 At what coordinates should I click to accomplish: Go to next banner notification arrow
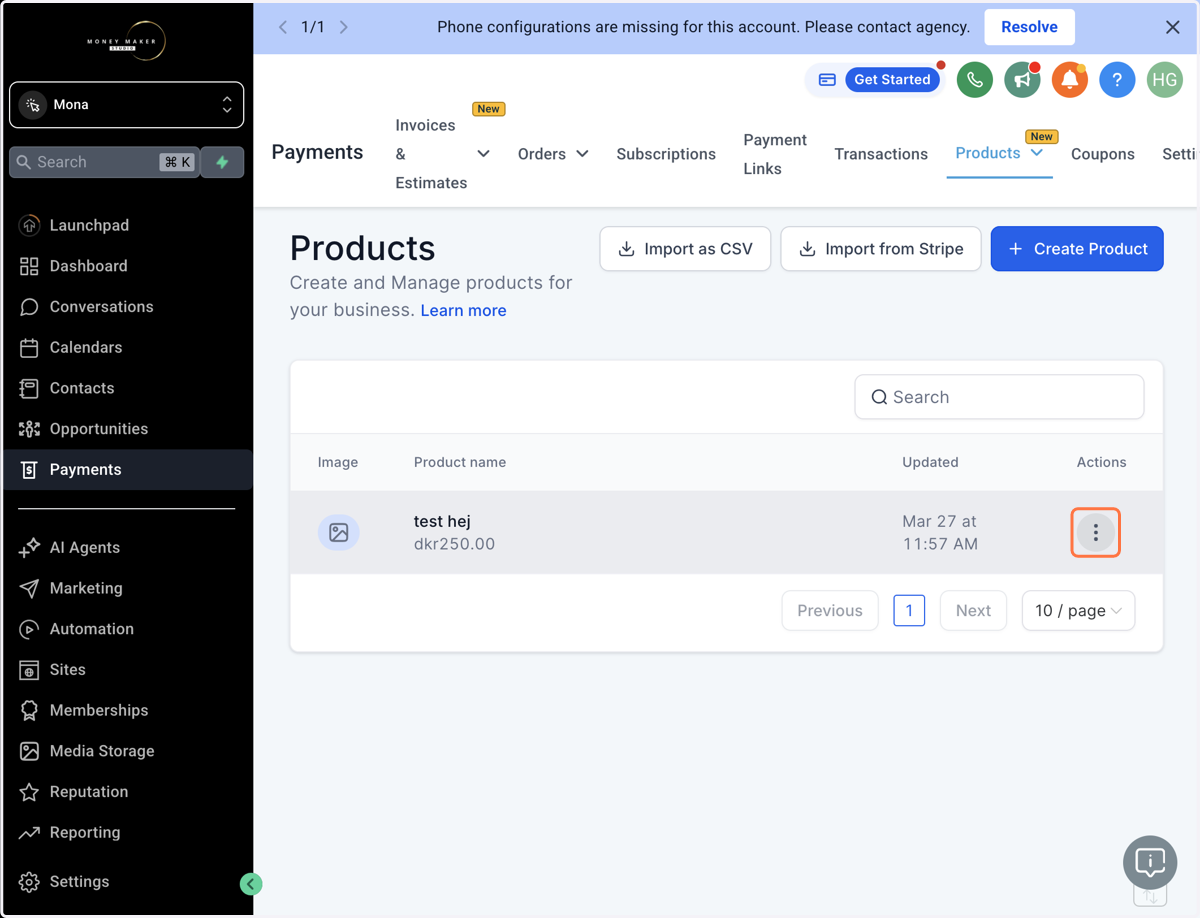[x=344, y=27]
